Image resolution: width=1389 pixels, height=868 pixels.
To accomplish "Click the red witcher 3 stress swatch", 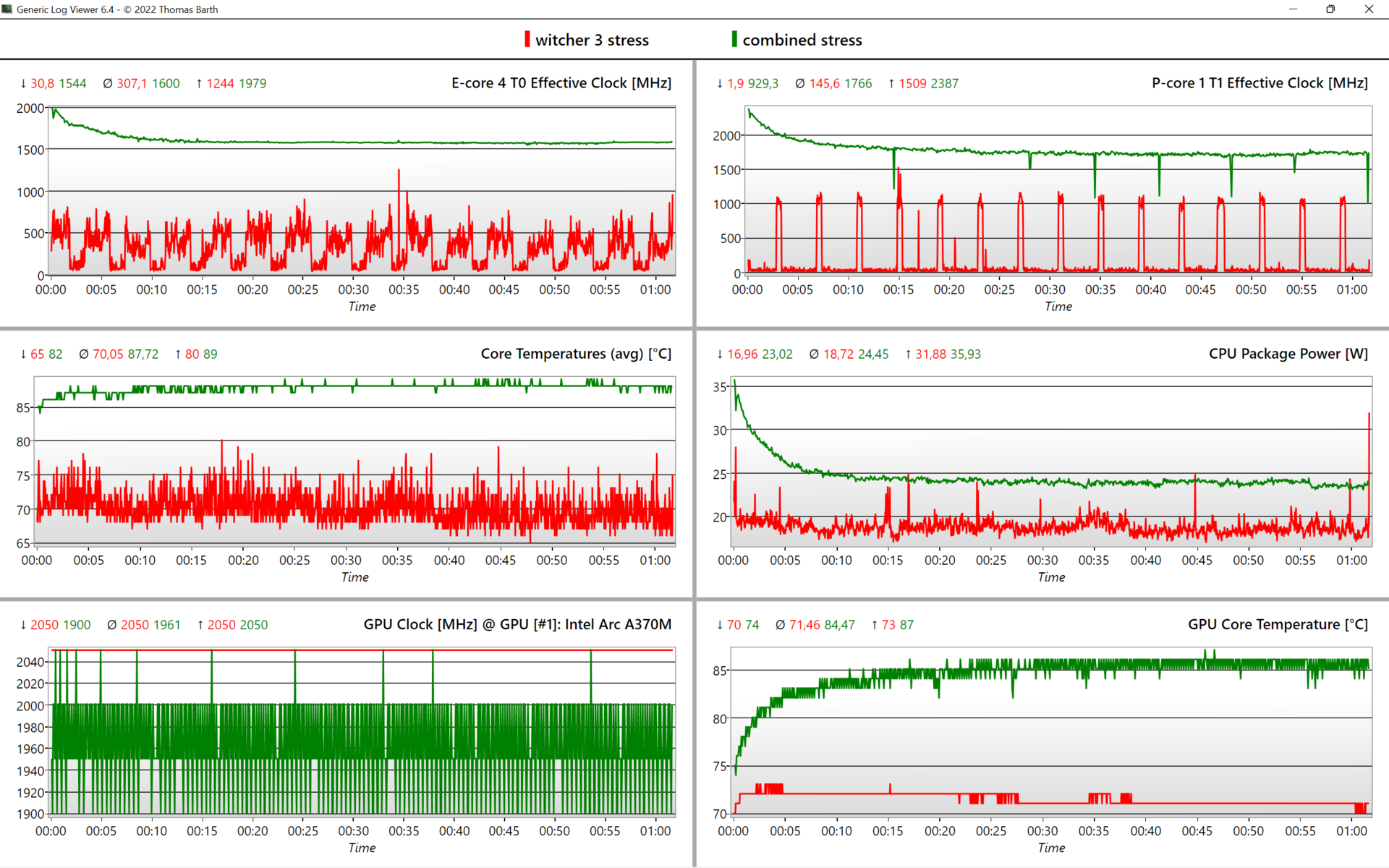I will tap(527, 39).
